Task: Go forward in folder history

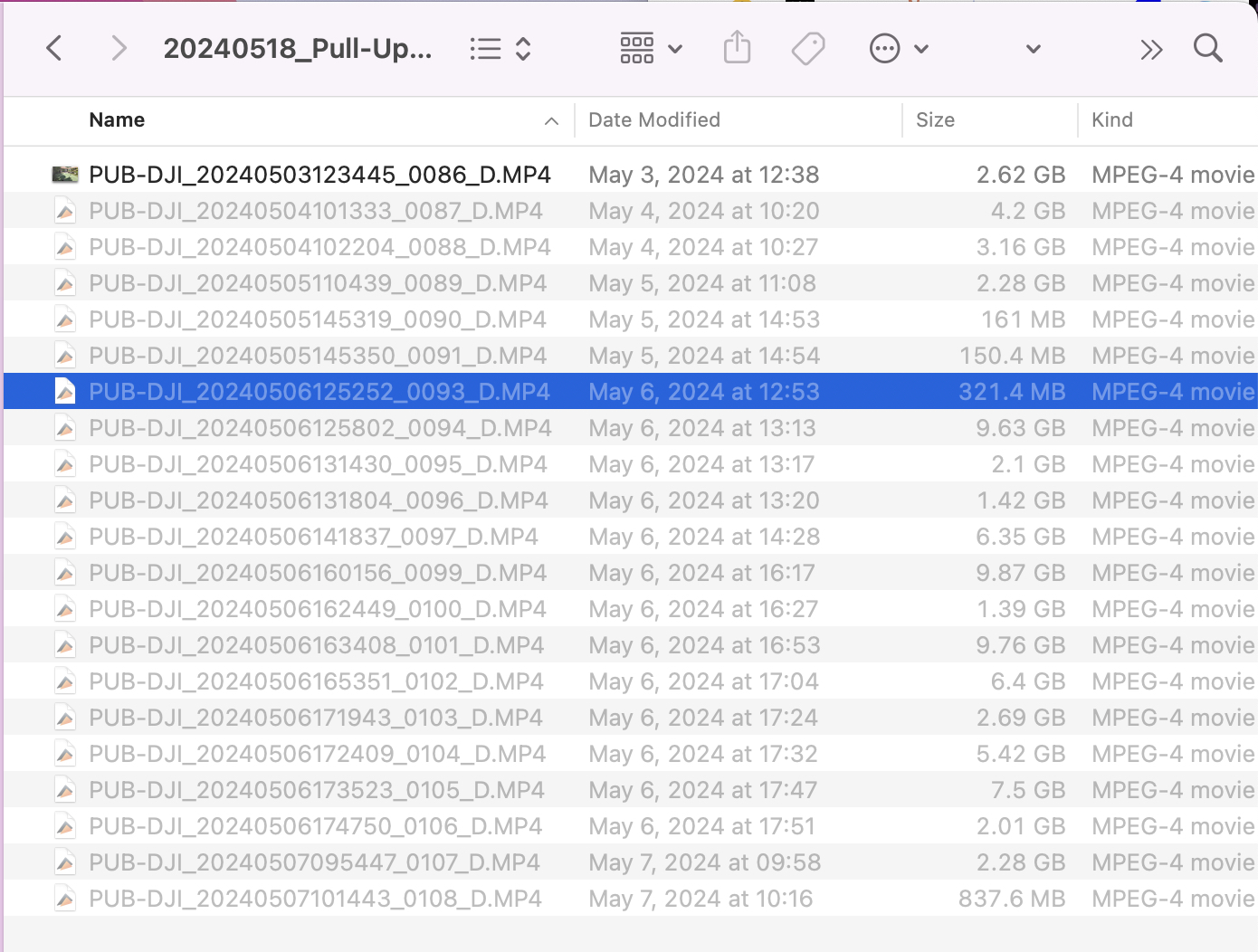Action: tap(119, 48)
